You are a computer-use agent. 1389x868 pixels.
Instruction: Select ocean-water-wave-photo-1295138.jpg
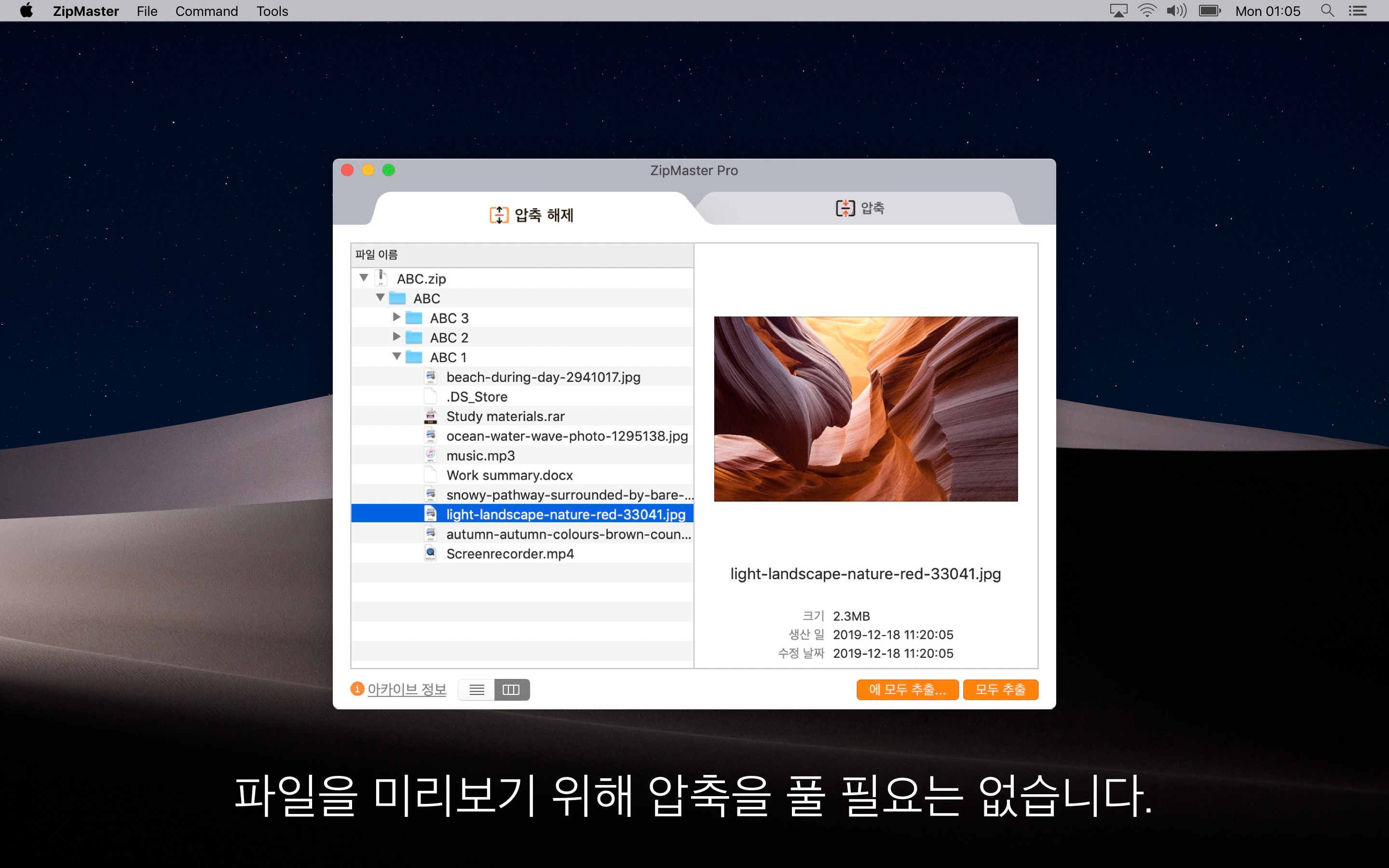pyautogui.click(x=567, y=436)
